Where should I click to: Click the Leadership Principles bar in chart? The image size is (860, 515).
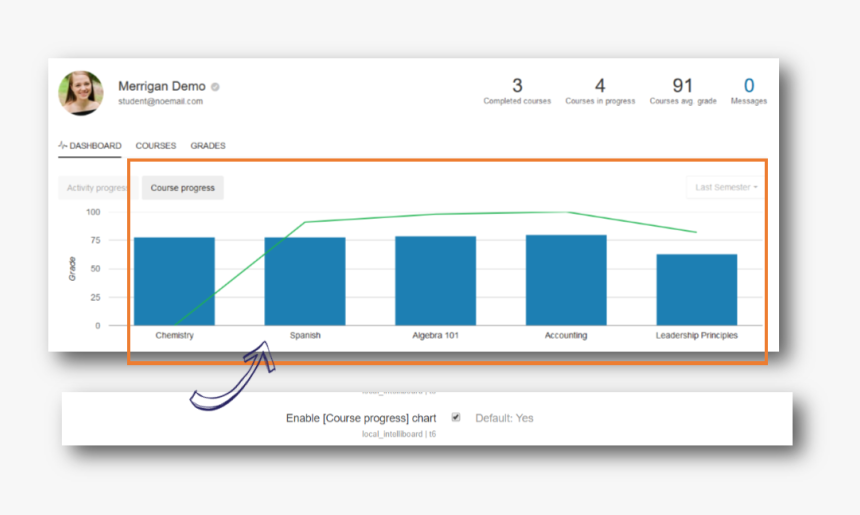(697, 290)
